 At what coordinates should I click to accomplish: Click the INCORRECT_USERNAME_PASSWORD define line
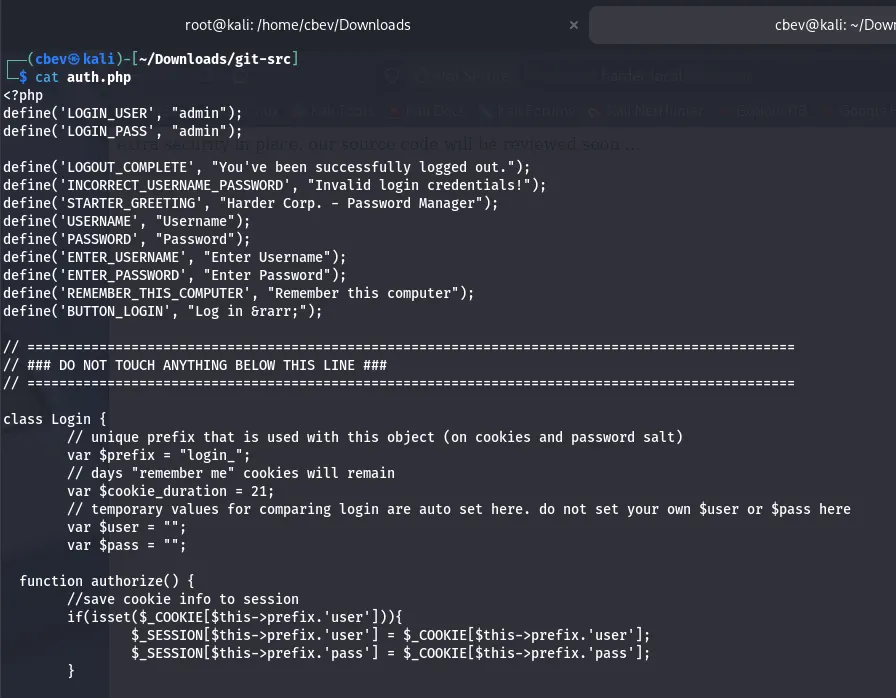[x=275, y=185]
